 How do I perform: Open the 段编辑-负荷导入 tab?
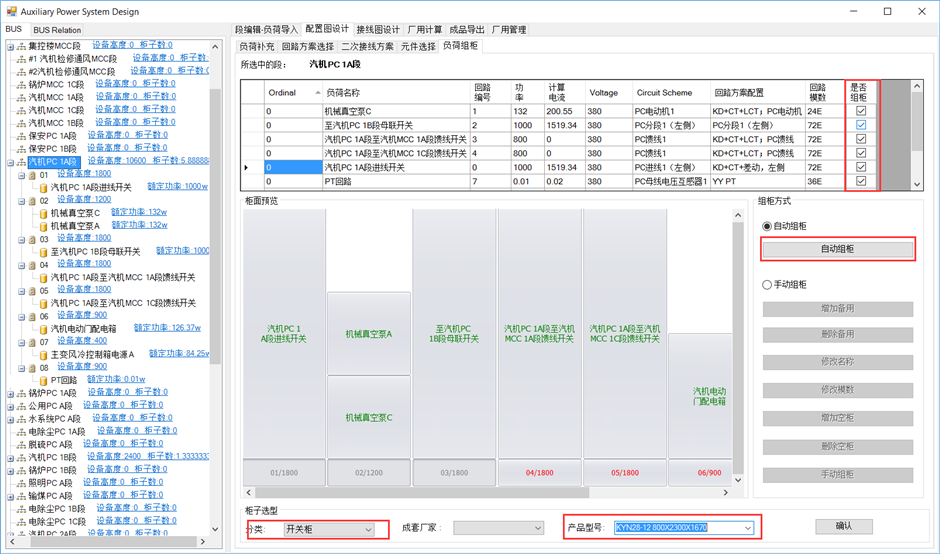click(x=266, y=29)
